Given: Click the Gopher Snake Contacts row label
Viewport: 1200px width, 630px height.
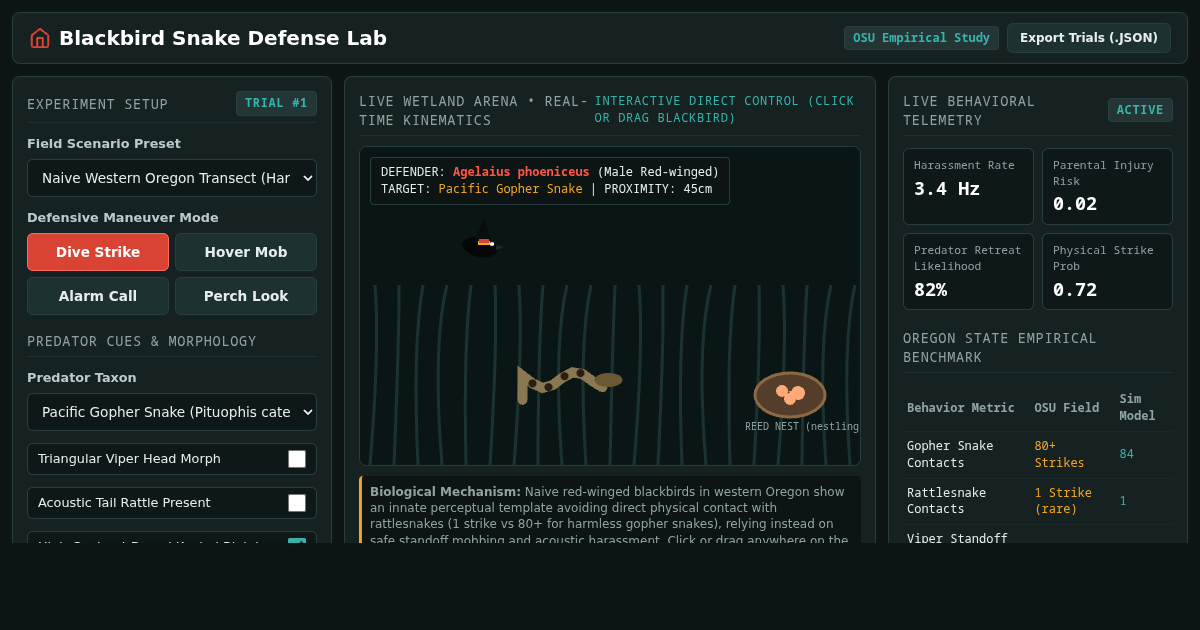Looking at the screenshot, I should tap(950, 454).
